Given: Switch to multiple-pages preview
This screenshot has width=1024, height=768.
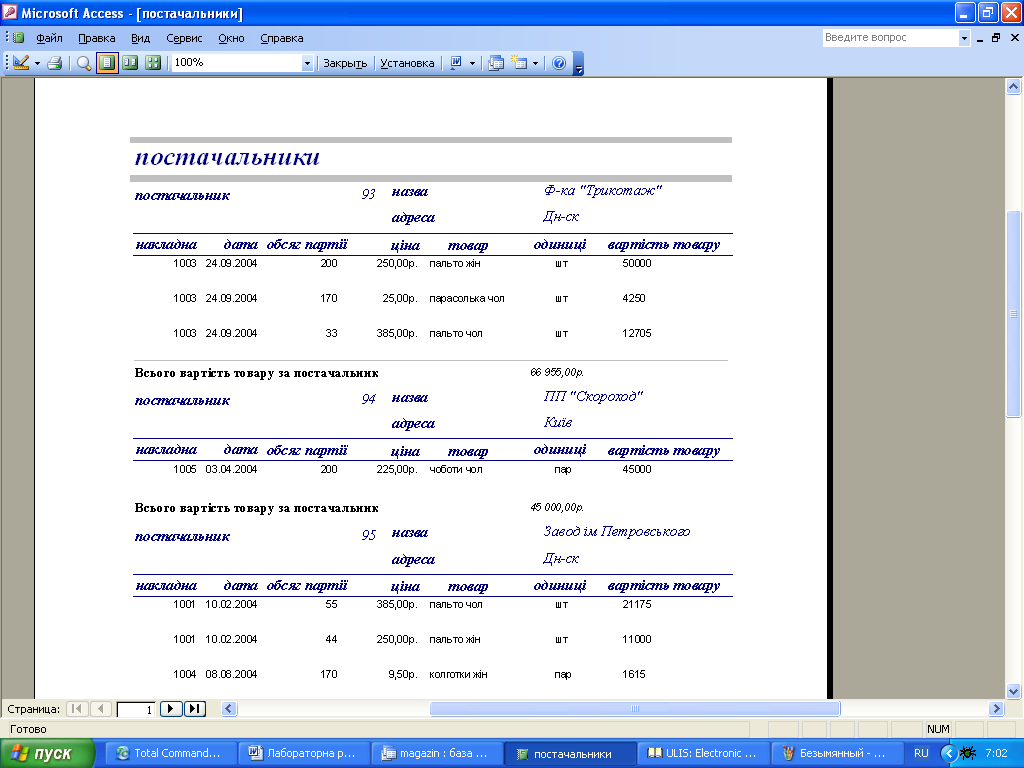Looking at the screenshot, I should [x=153, y=63].
